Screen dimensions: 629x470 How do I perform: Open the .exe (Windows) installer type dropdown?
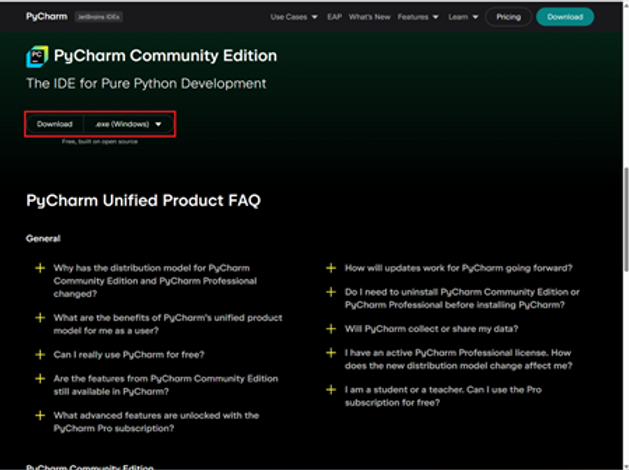(x=128, y=124)
